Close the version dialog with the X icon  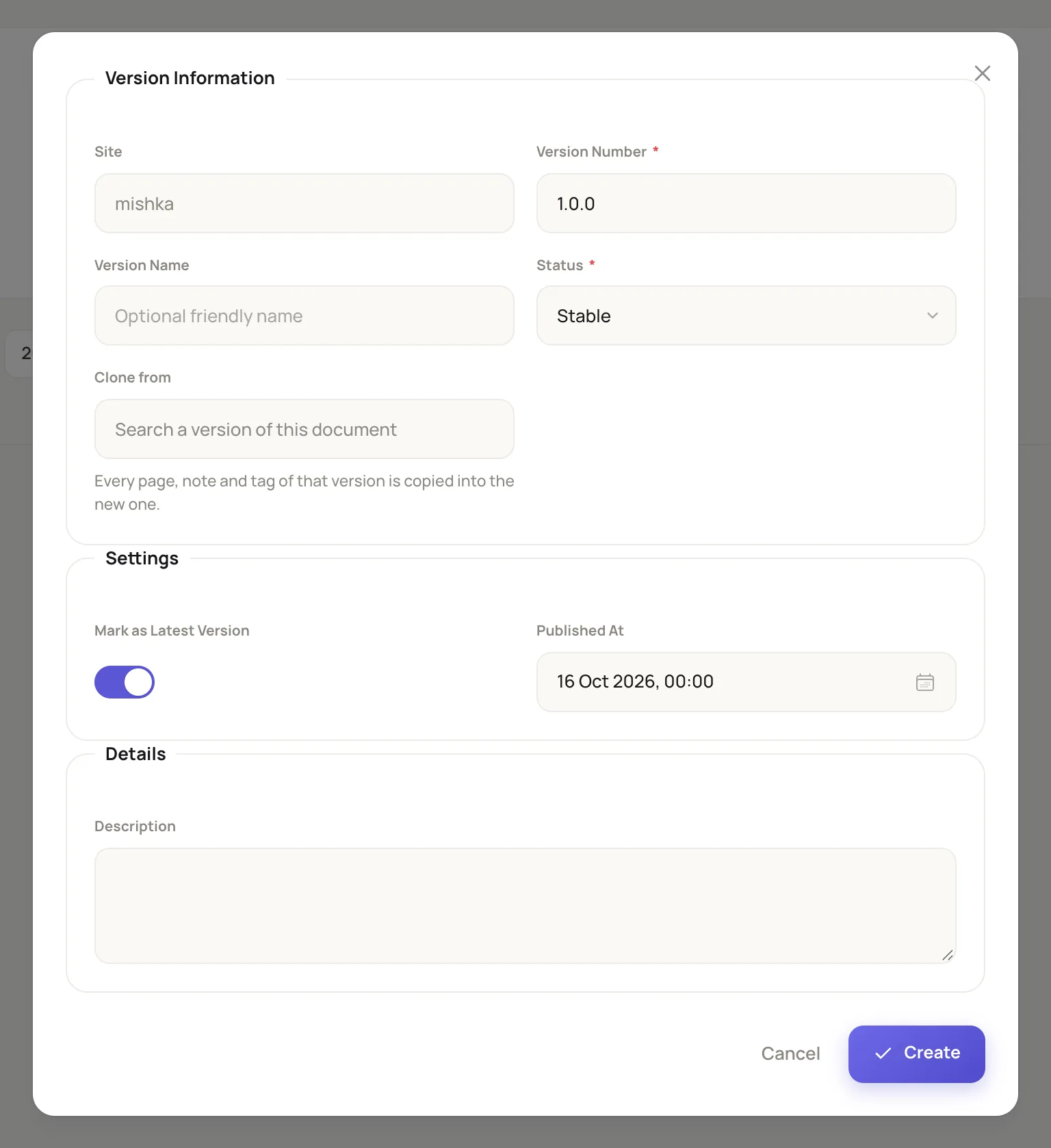click(x=982, y=73)
